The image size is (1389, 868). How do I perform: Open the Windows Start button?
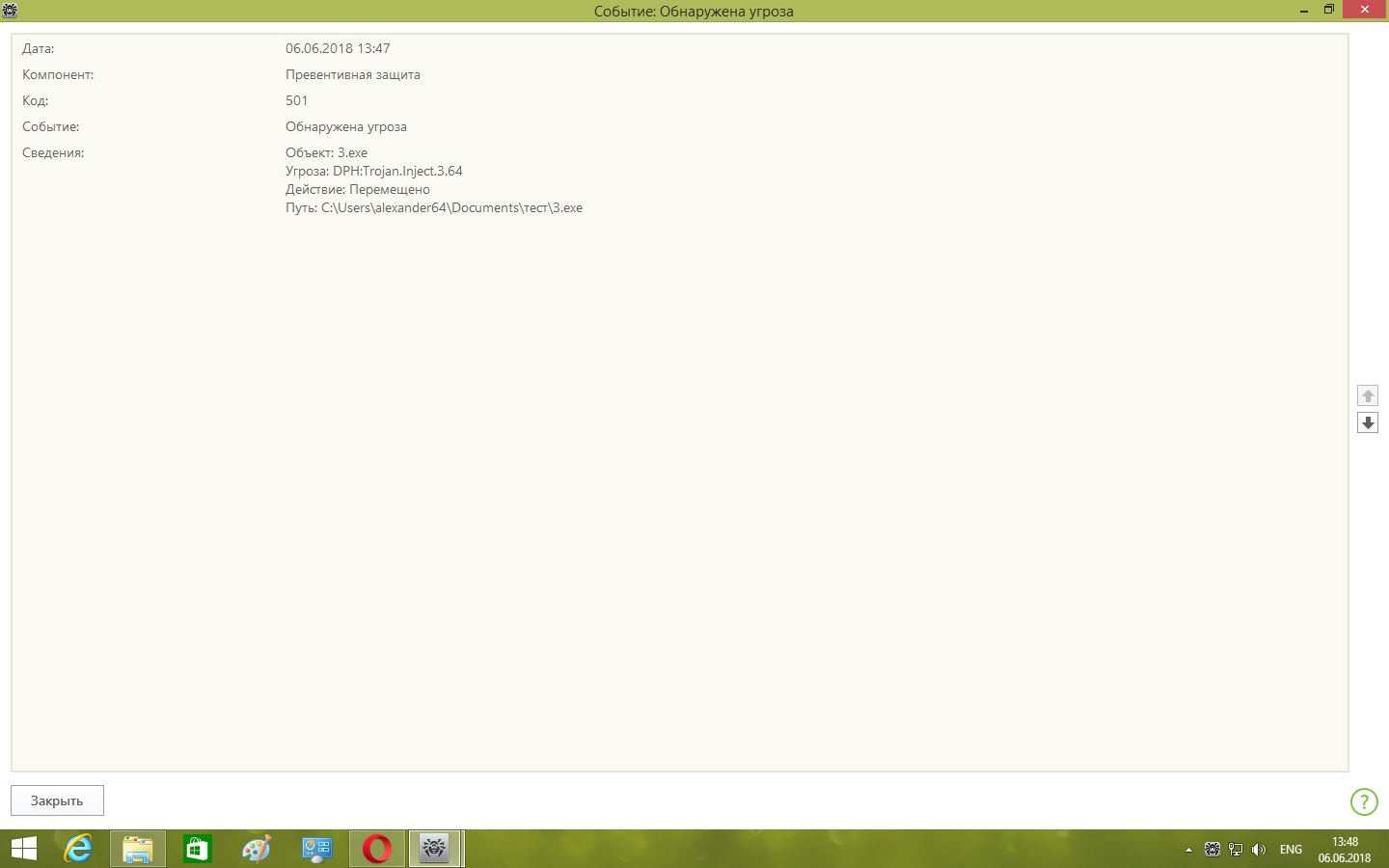(x=23, y=849)
